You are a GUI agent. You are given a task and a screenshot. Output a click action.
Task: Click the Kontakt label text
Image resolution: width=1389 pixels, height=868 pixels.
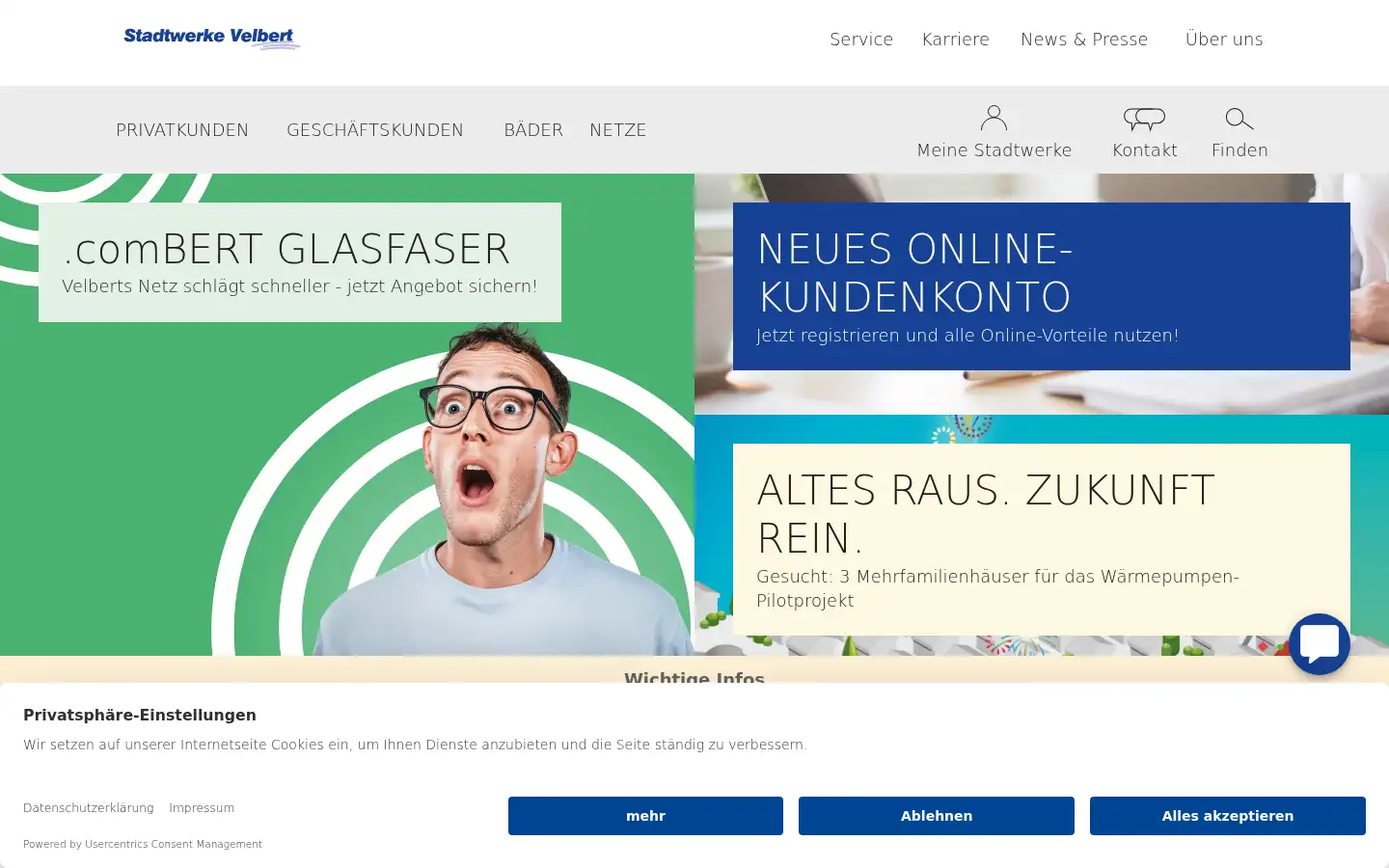click(x=1145, y=150)
